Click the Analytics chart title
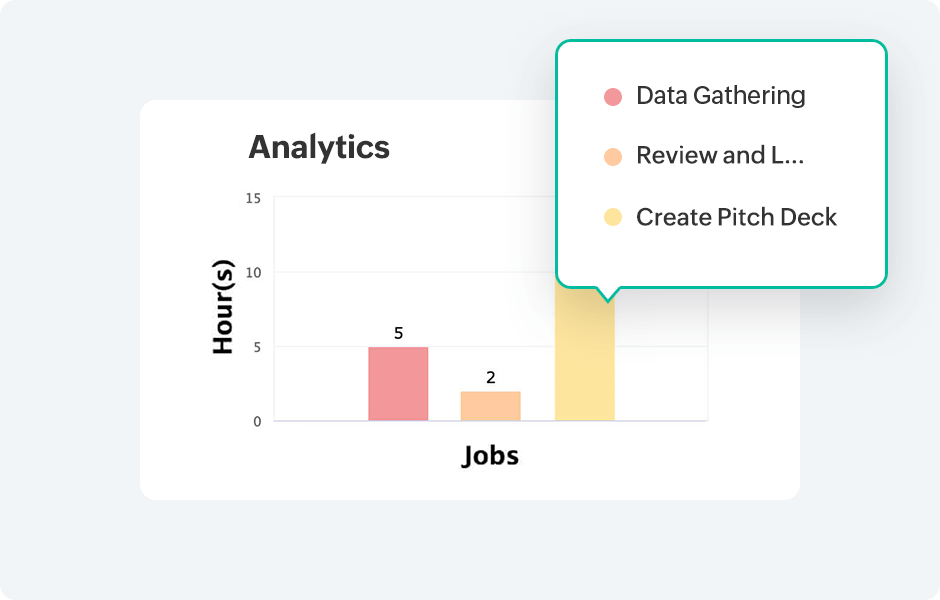This screenshot has height=600, width=940. (x=319, y=148)
